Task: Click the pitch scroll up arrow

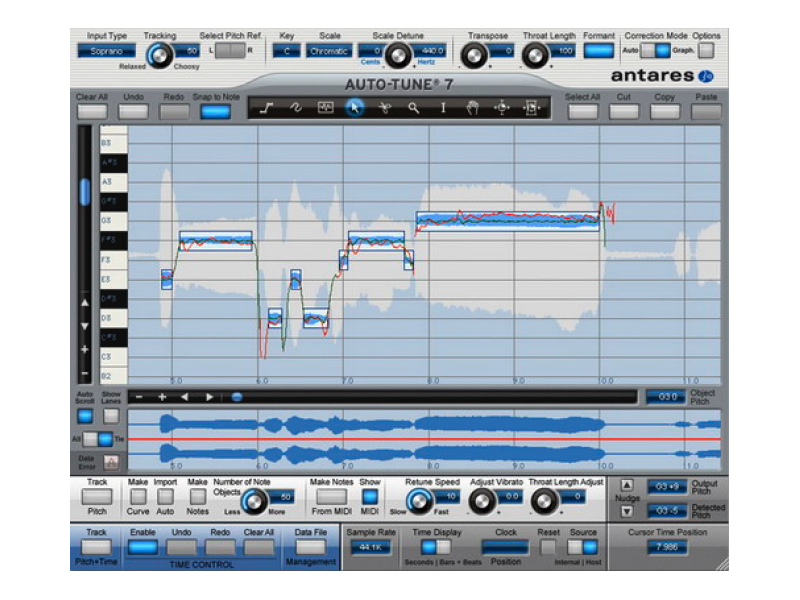Action: (x=85, y=303)
